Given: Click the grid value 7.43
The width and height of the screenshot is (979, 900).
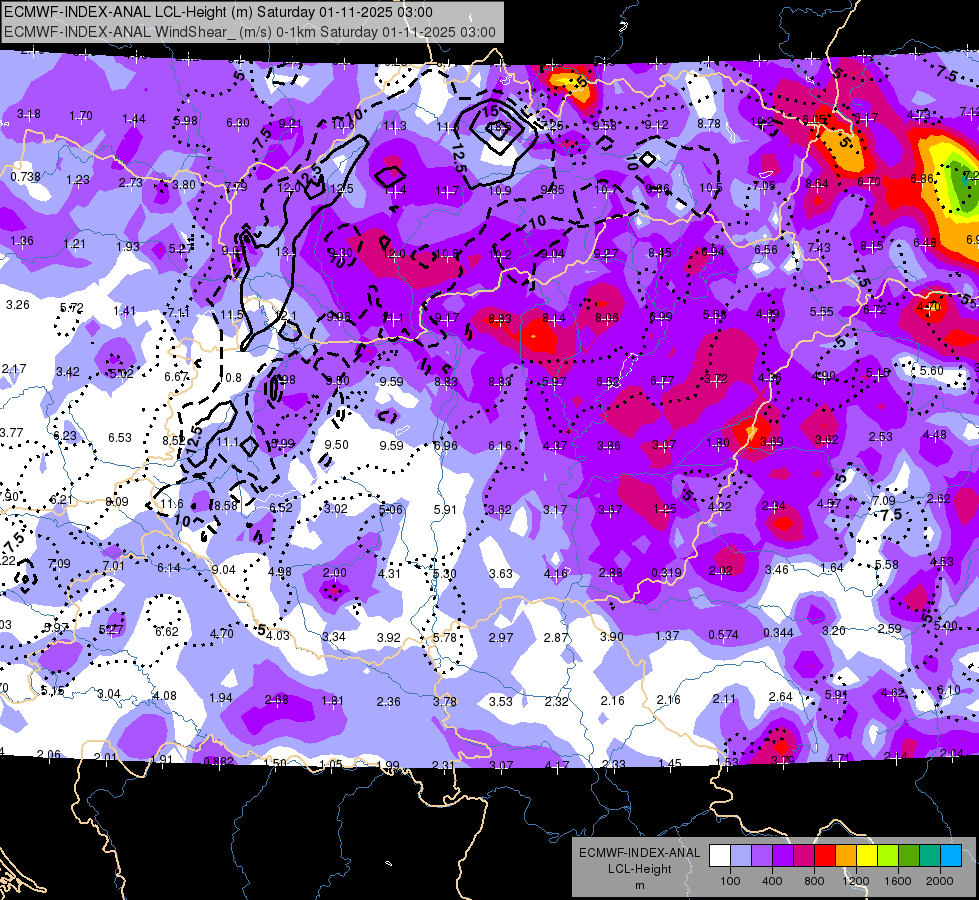Looking at the screenshot, I should coord(819,247).
